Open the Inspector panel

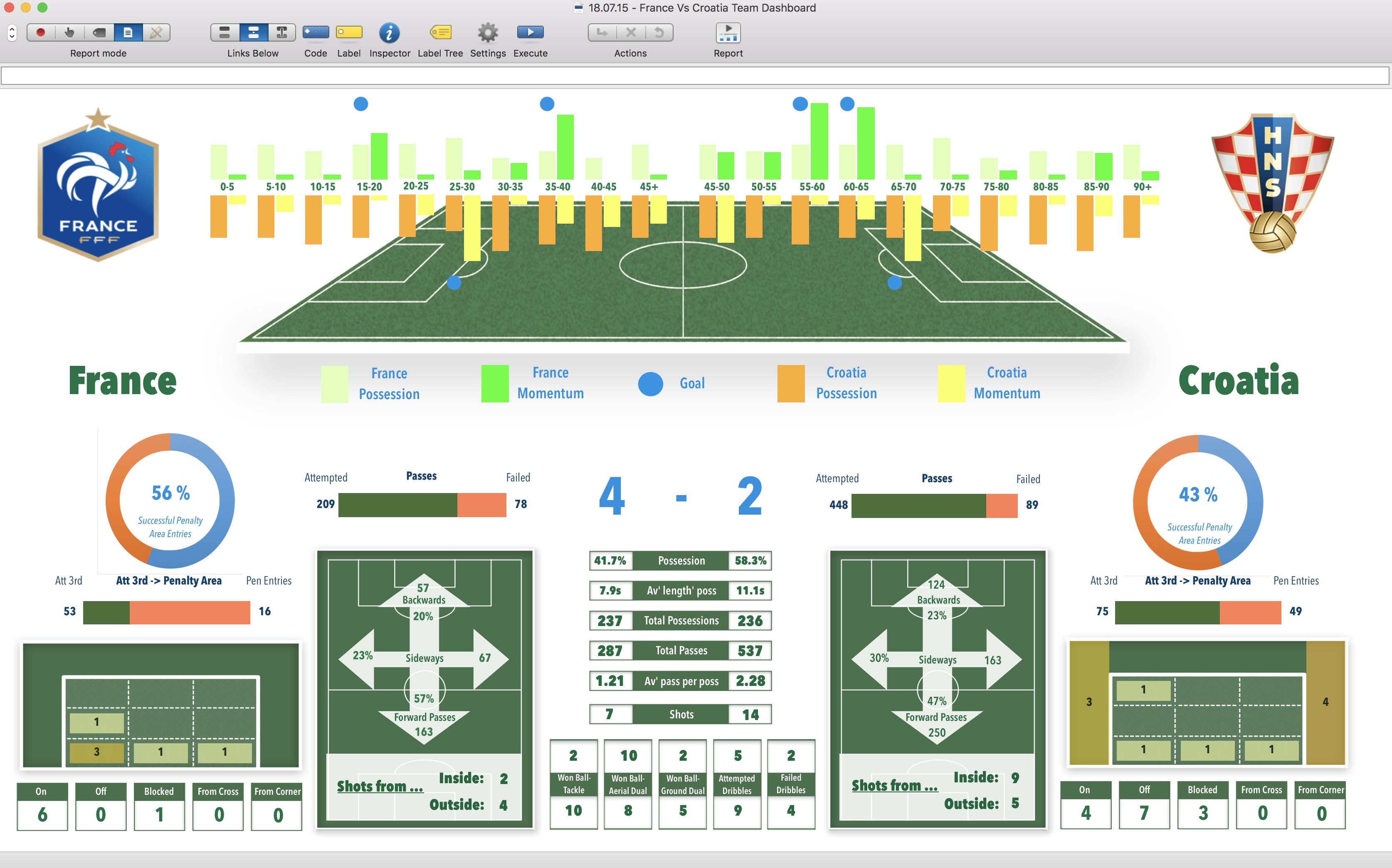click(x=389, y=33)
